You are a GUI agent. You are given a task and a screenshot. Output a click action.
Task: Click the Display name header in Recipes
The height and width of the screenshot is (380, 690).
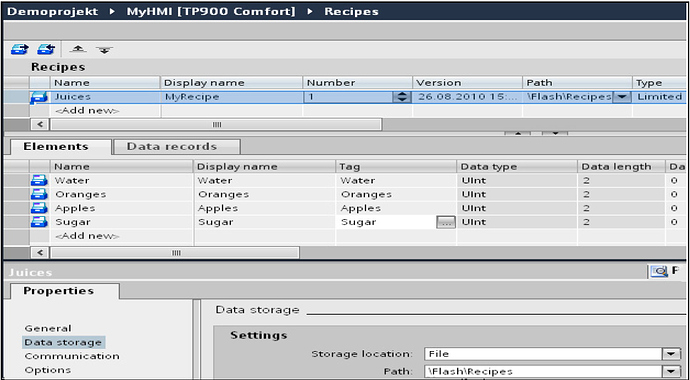click(x=232, y=83)
